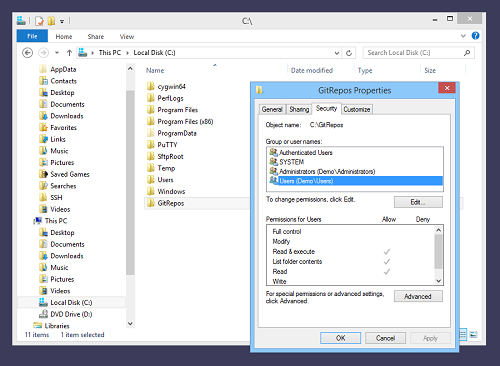Select Links in the navigation pane
Screen dimensions: 500x366
pyautogui.click(x=58, y=139)
